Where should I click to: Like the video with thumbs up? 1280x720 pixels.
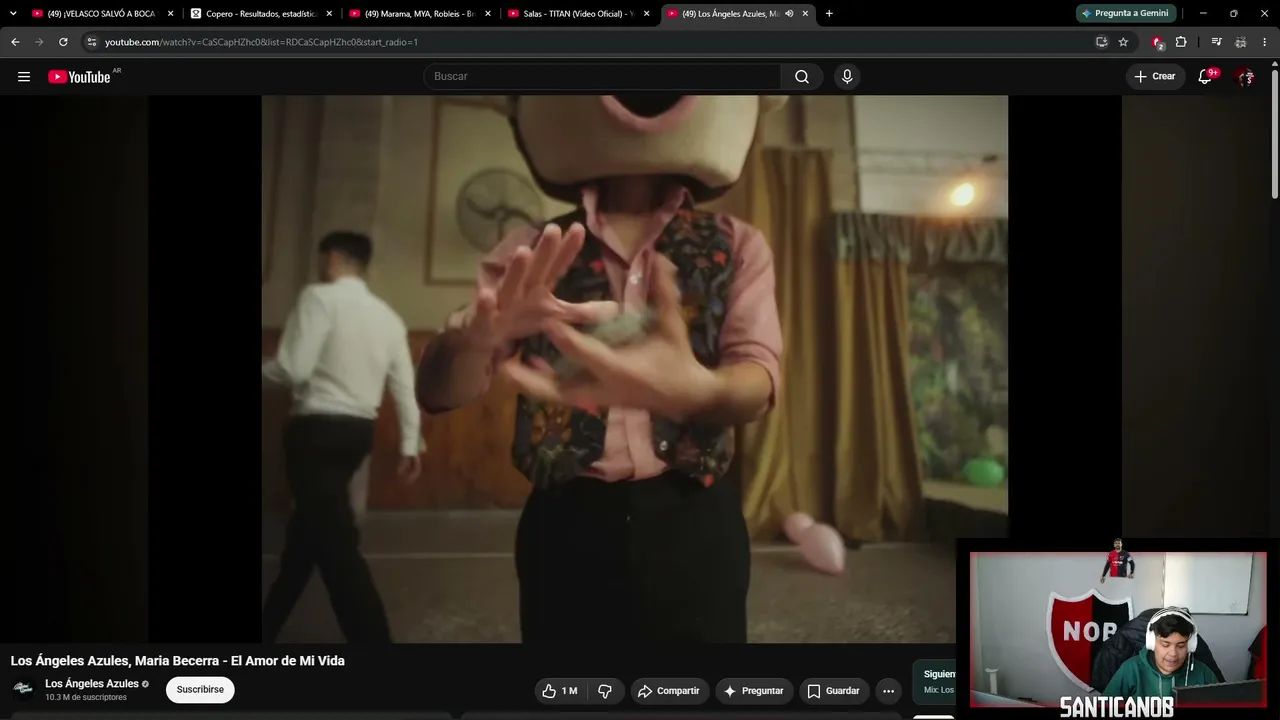tap(560, 691)
